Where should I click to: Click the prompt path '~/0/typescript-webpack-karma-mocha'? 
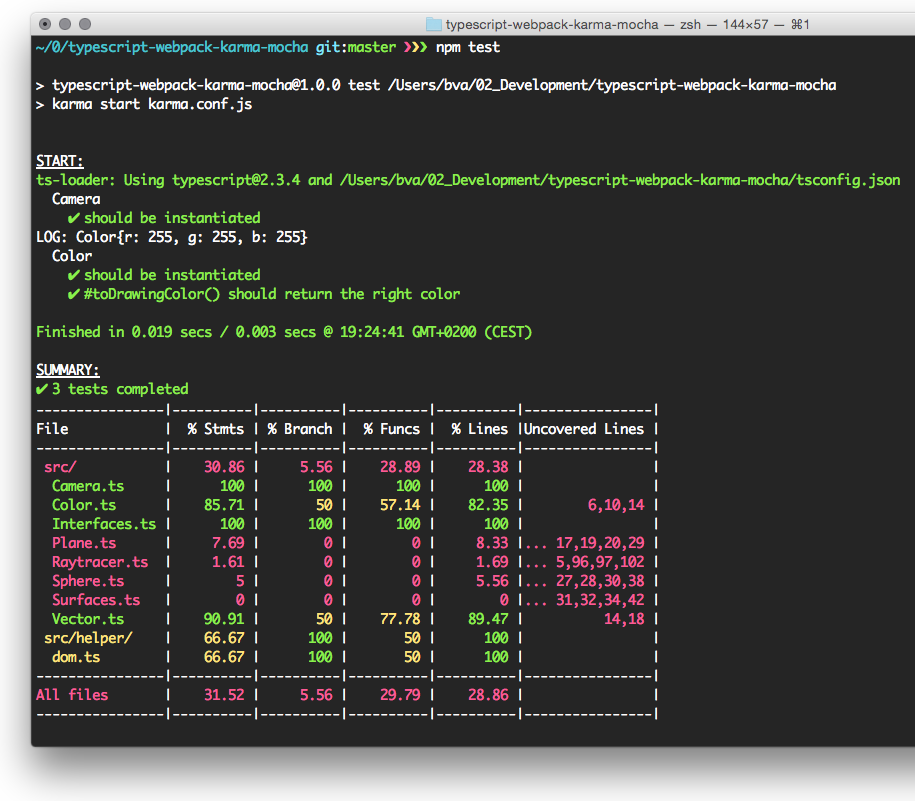[172, 47]
